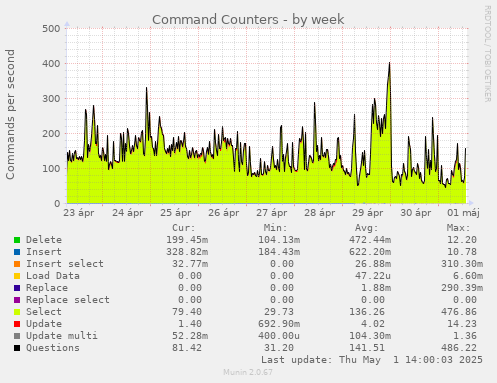The image size is (497, 383).
Task: Click the 'Min:' column header
Action: click(275, 228)
